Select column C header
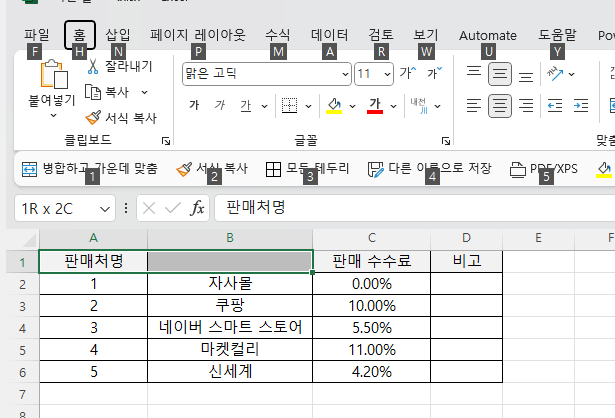The image size is (615, 418). point(371,238)
